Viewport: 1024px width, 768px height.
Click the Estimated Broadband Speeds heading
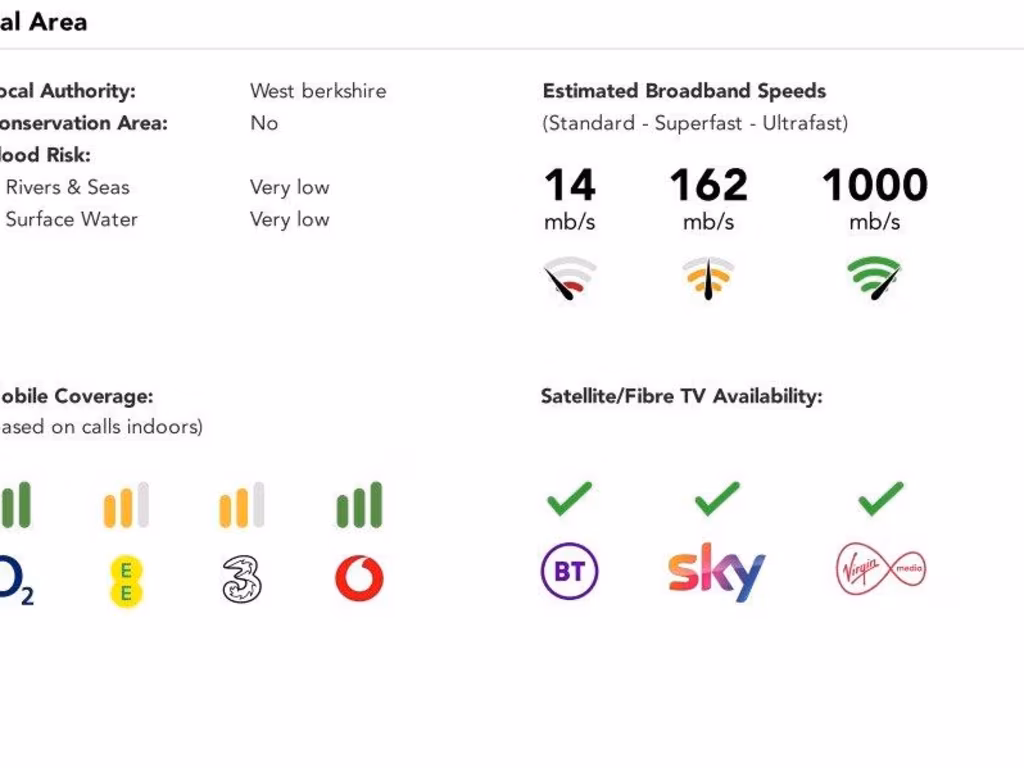684,91
